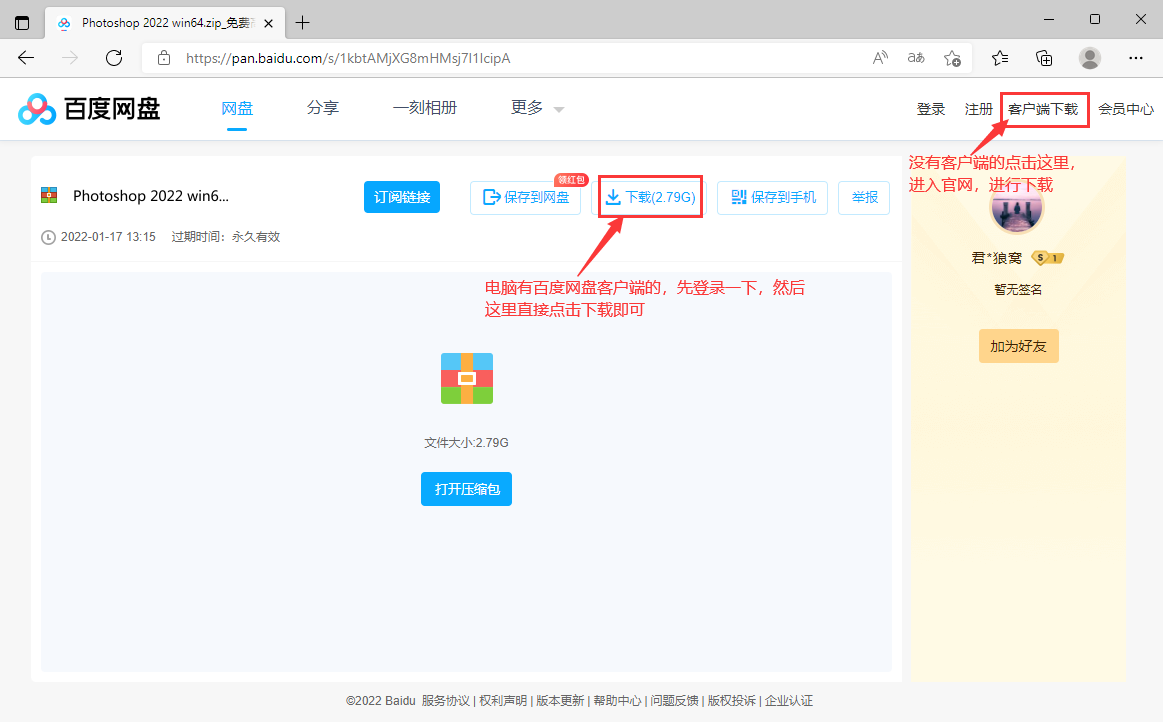
Task: Click the share date 2022-01-17 13:15
Action: click(x=108, y=237)
